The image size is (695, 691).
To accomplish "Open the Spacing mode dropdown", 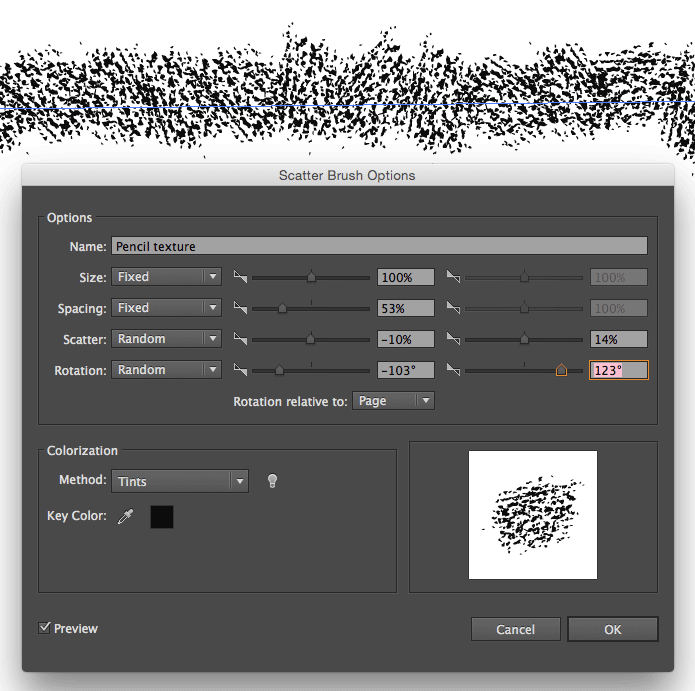I will click(166, 308).
